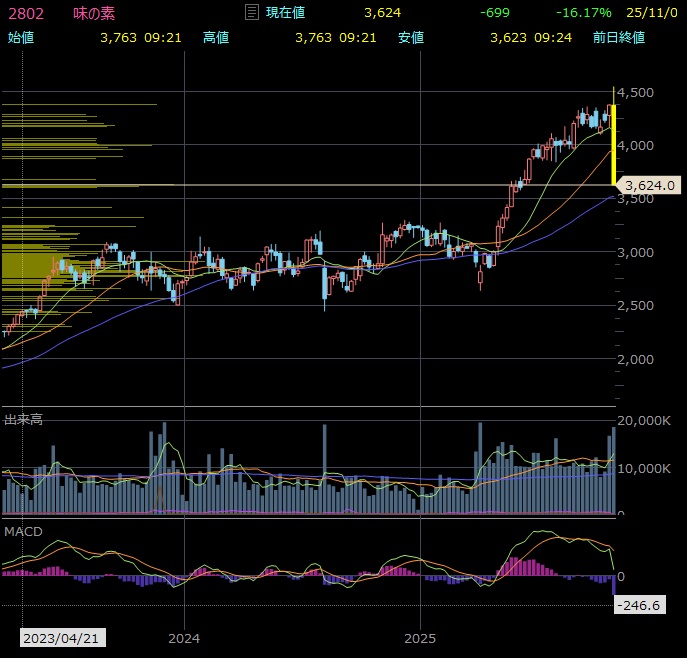Click the 安値 low price label
Screen dimensions: 687x658
pyautogui.click(x=410, y=37)
